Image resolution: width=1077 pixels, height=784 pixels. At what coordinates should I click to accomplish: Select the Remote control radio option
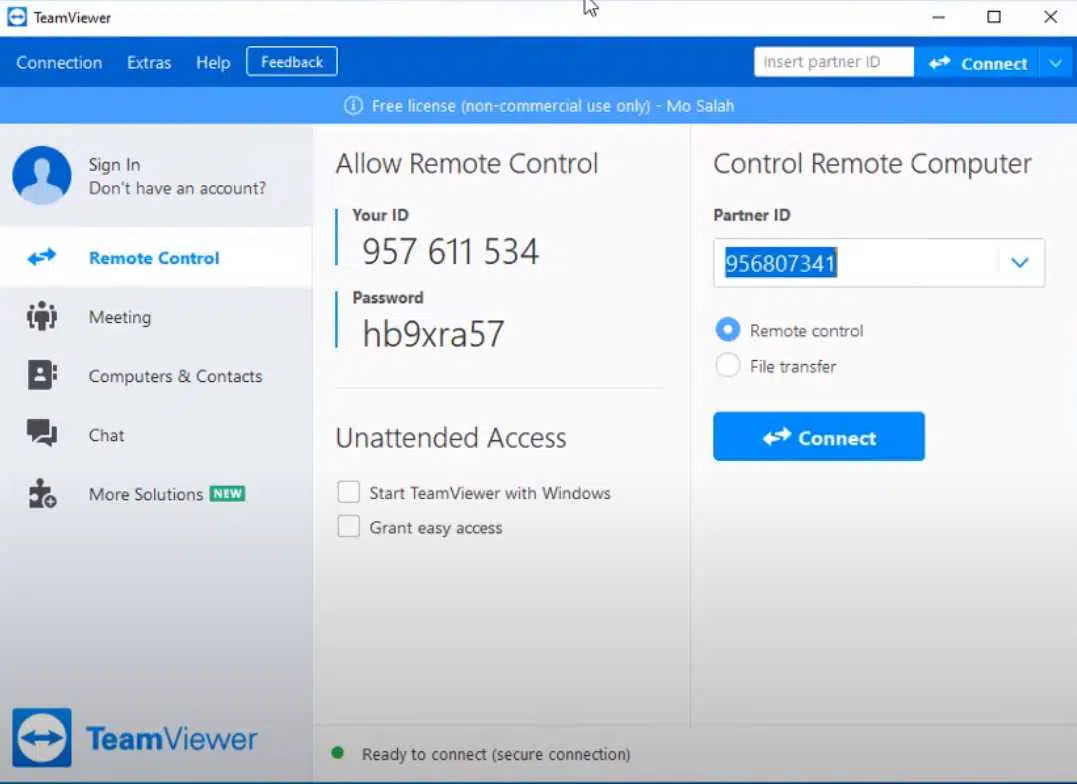tap(727, 330)
